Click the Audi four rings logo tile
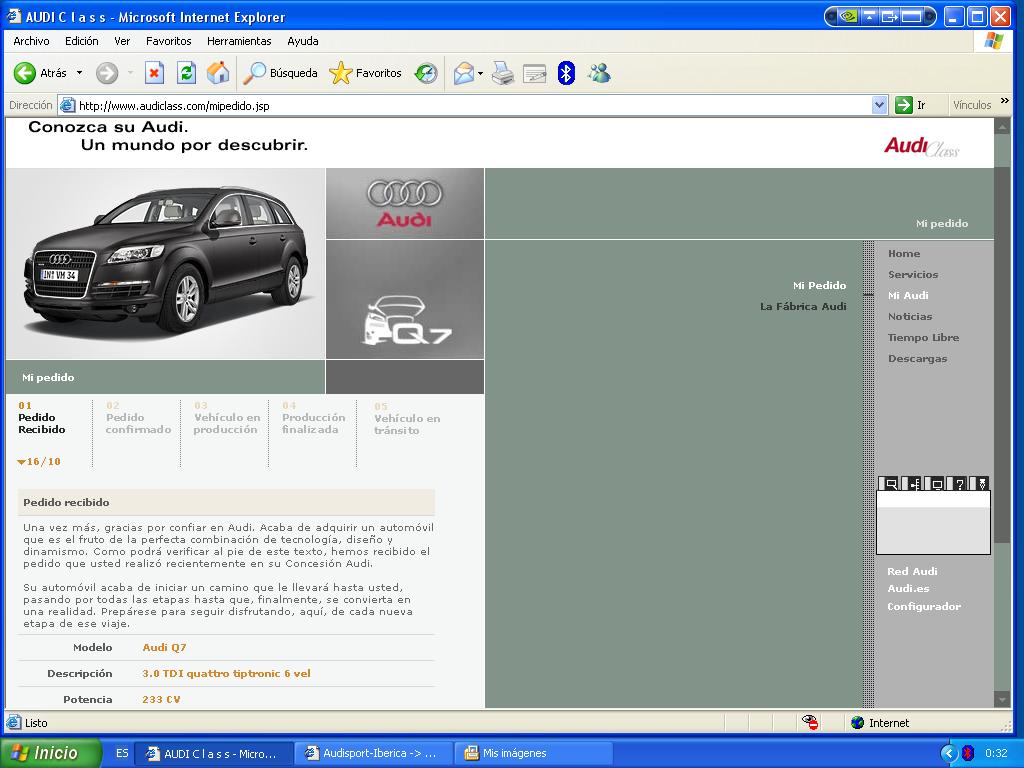The width and height of the screenshot is (1024, 768). [x=405, y=204]
